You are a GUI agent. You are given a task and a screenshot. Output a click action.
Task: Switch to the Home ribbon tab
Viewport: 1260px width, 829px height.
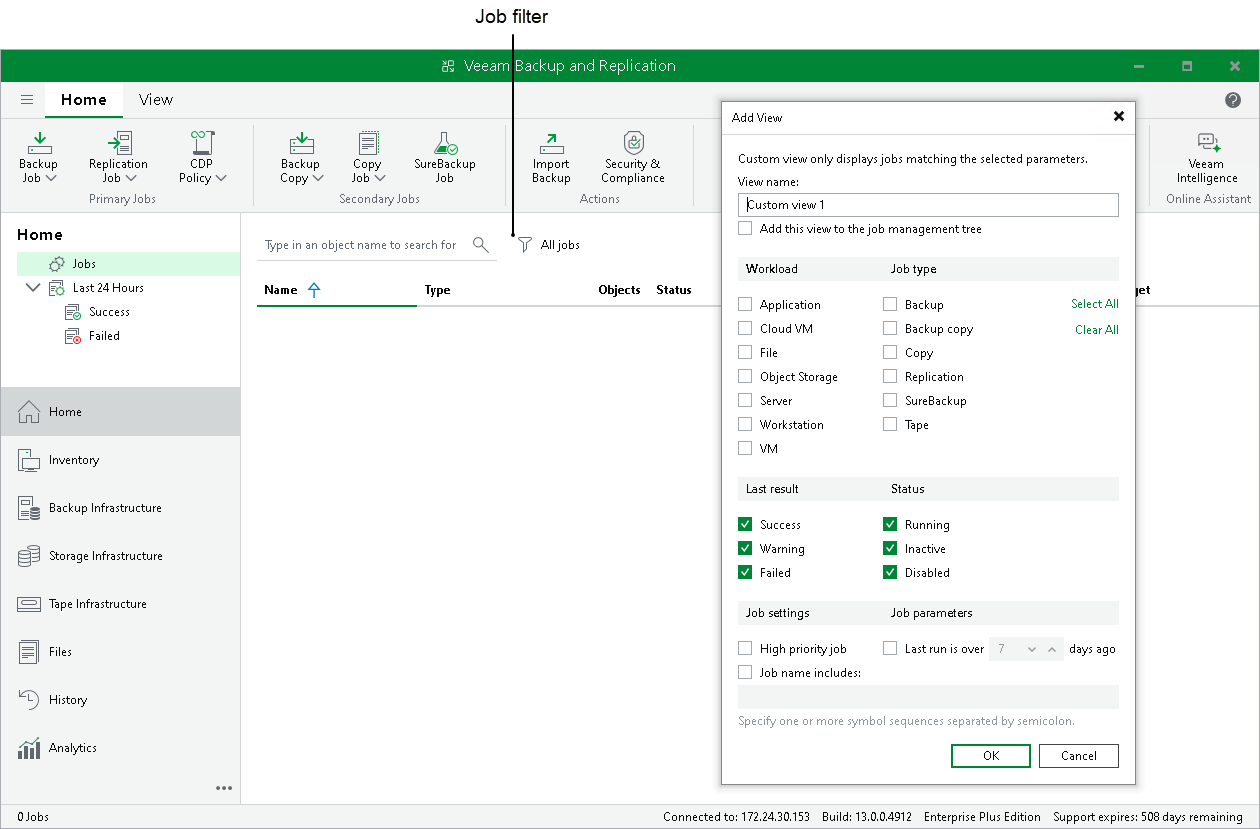84,100
